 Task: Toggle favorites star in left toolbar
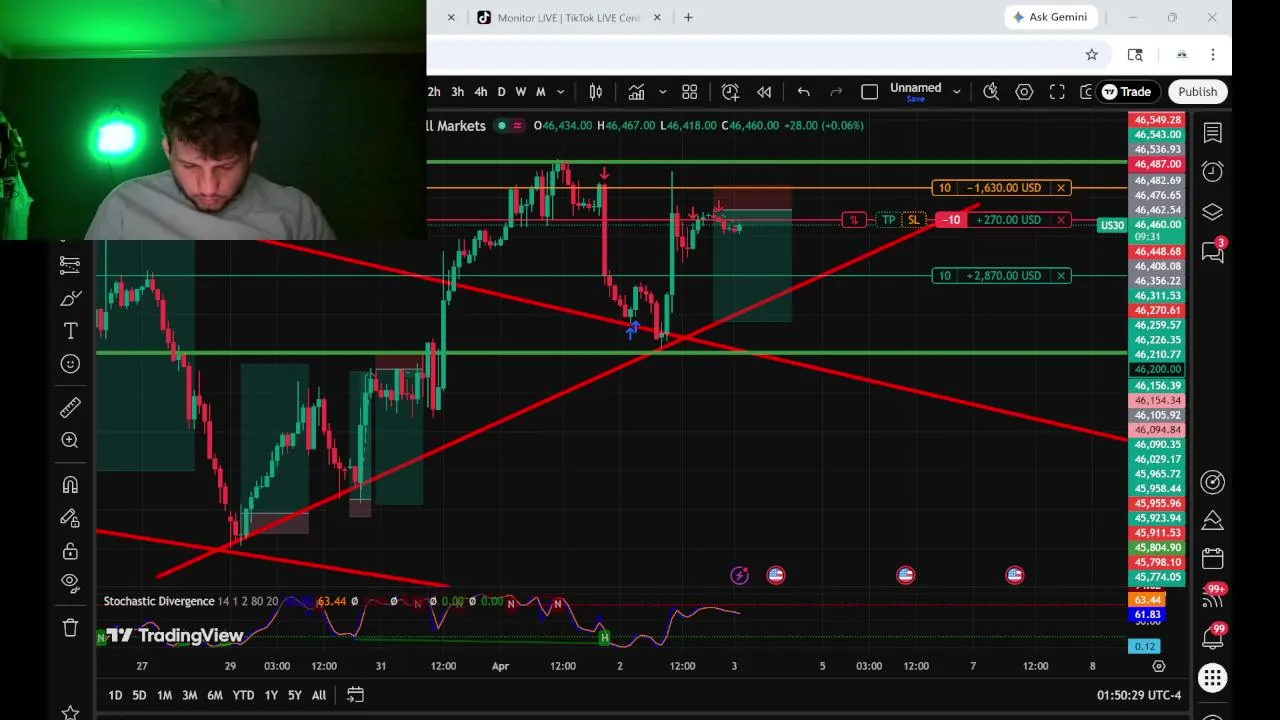coord(70,712)
